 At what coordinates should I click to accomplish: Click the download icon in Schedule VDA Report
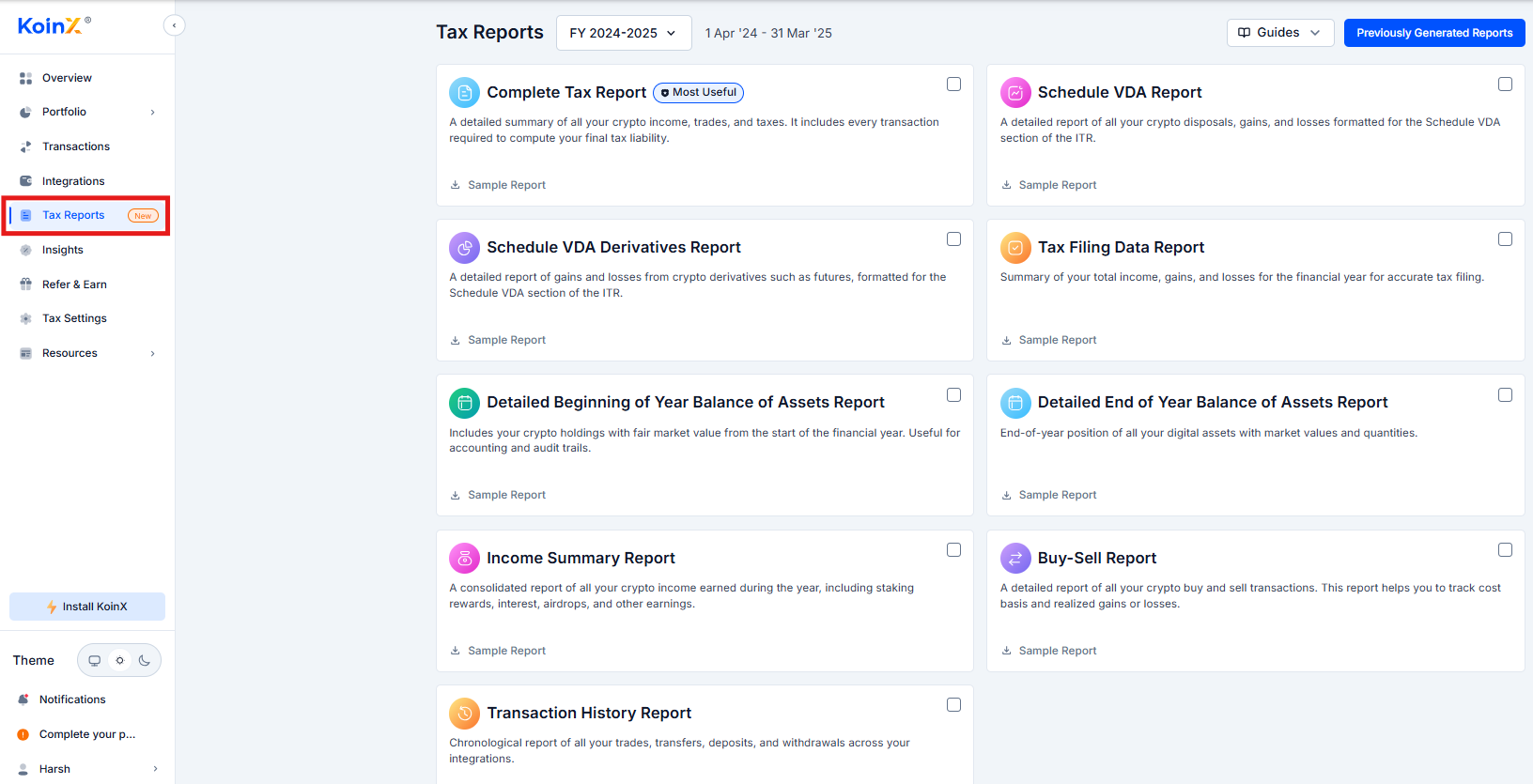(x=1006, y=185)
